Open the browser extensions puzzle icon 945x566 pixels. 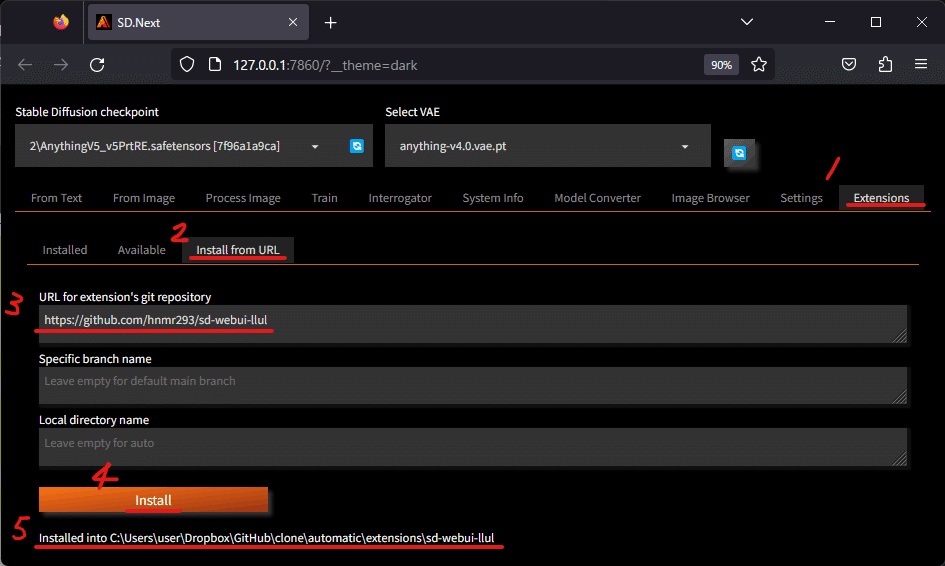885,64
